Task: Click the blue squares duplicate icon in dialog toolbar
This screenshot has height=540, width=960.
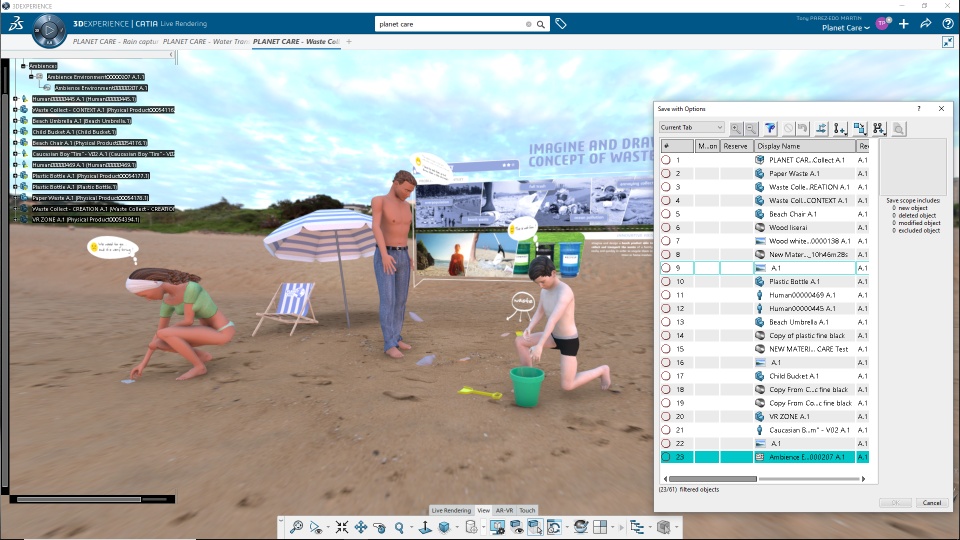Action: (x=860, y=128)
